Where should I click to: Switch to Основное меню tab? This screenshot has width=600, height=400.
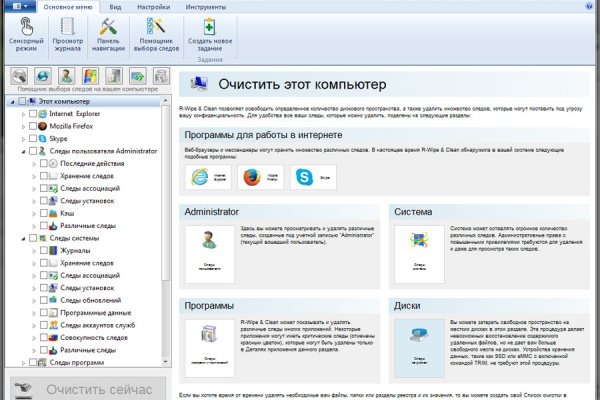point(68,7)
